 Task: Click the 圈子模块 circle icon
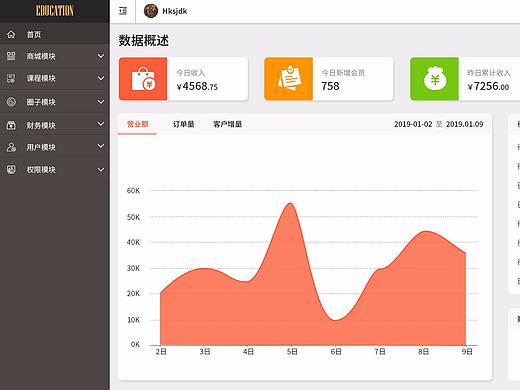click(x=11, y=102)
